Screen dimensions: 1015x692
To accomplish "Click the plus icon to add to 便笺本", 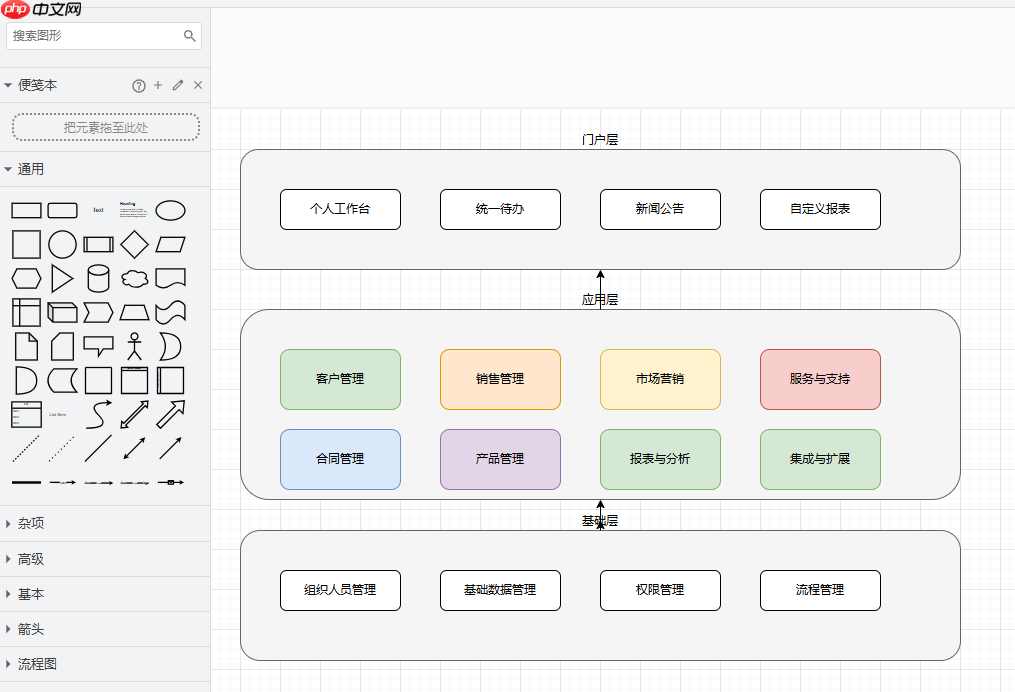I will click(x=157, y=85).
